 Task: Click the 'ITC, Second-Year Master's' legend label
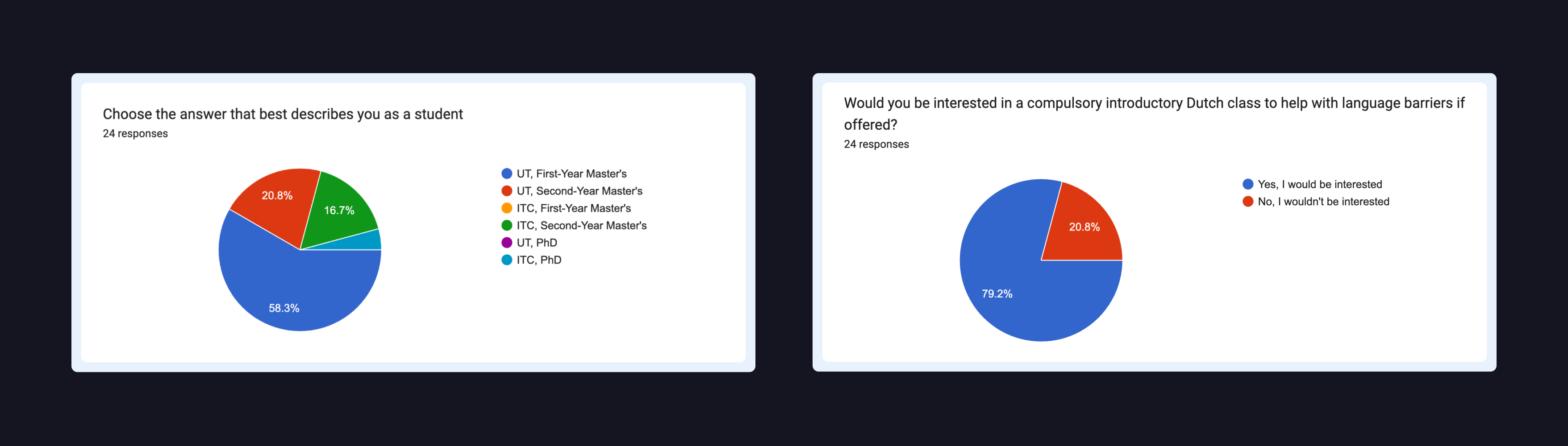pyautogui.click(x=581, y=225)
